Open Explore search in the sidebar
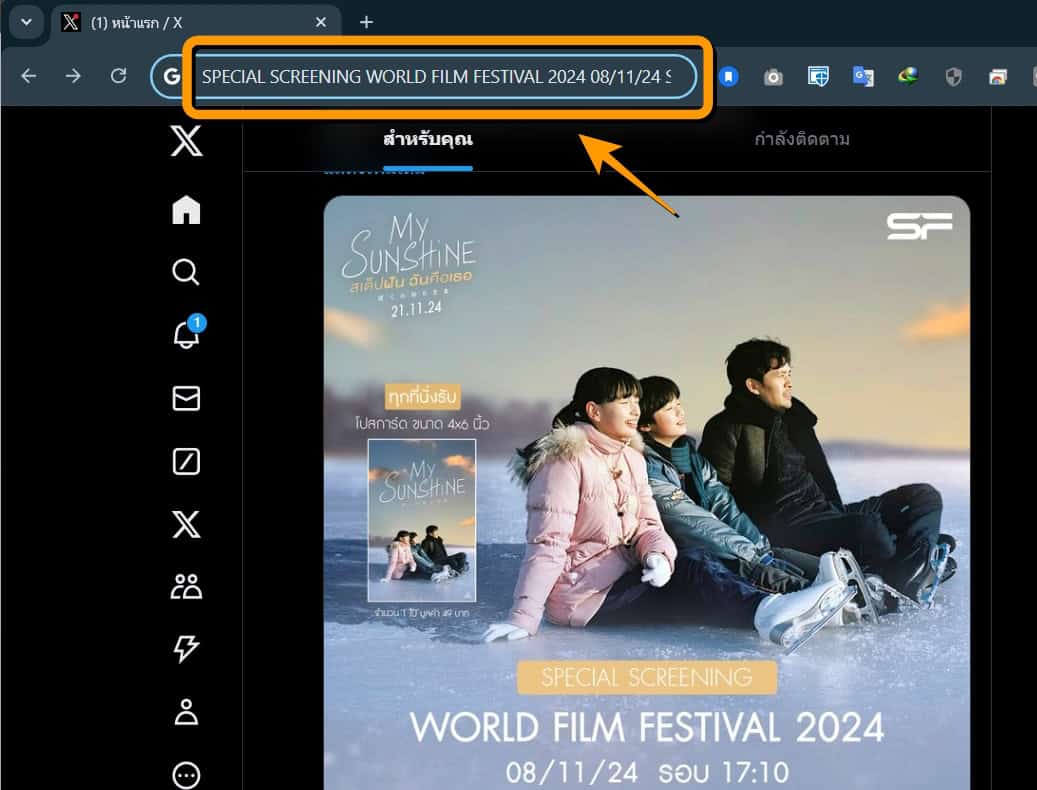 coord(186,272)
